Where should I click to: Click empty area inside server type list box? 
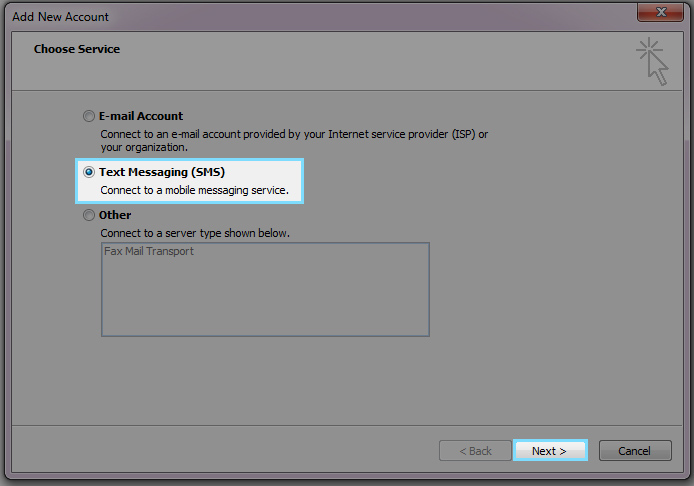[x=265, y=300]
